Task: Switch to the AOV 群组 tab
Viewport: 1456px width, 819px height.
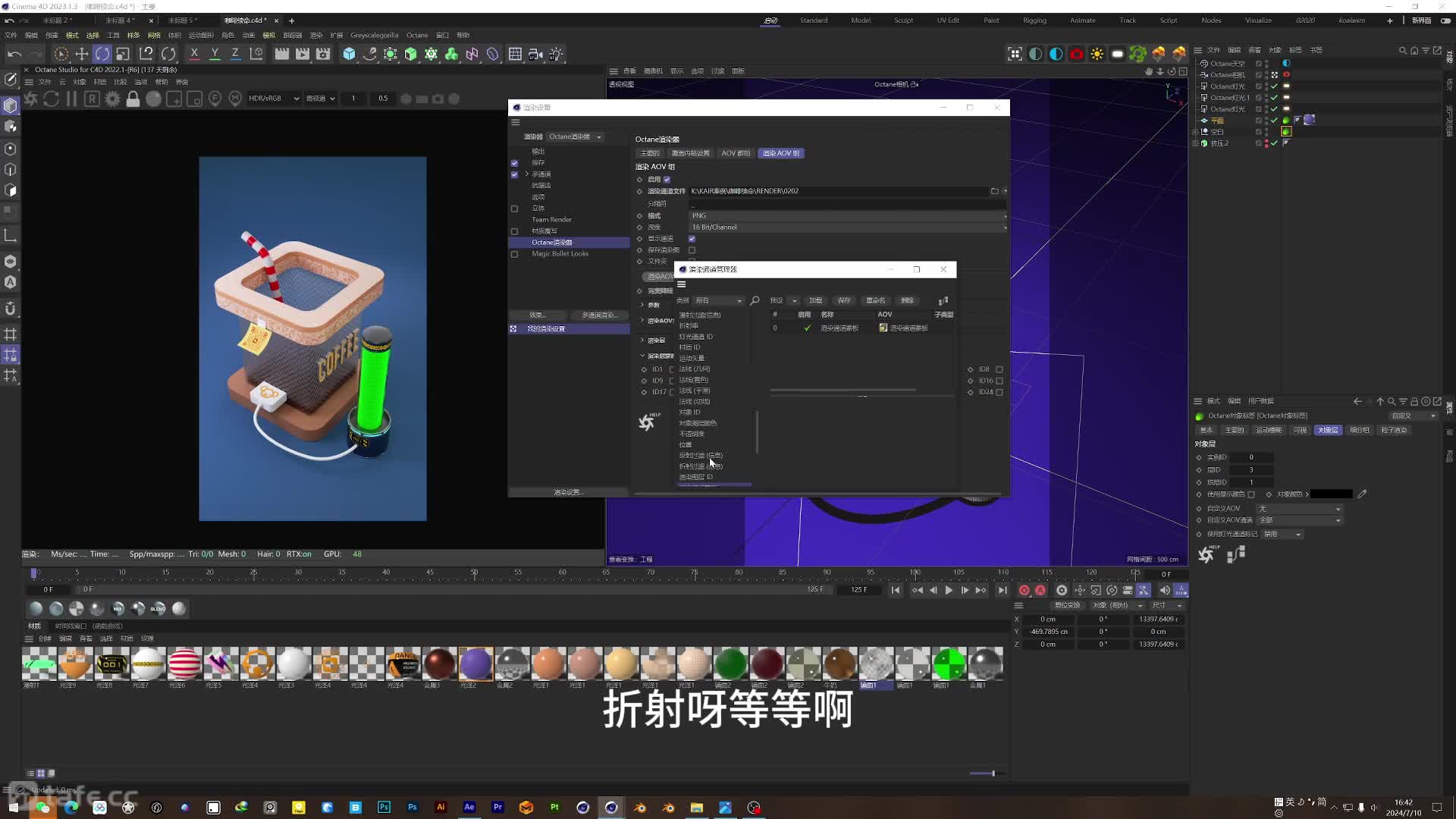Action: 735,153
